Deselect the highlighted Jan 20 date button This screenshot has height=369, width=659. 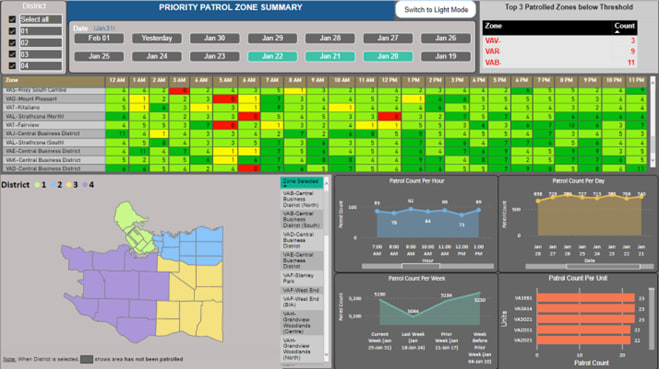(387, 56)
